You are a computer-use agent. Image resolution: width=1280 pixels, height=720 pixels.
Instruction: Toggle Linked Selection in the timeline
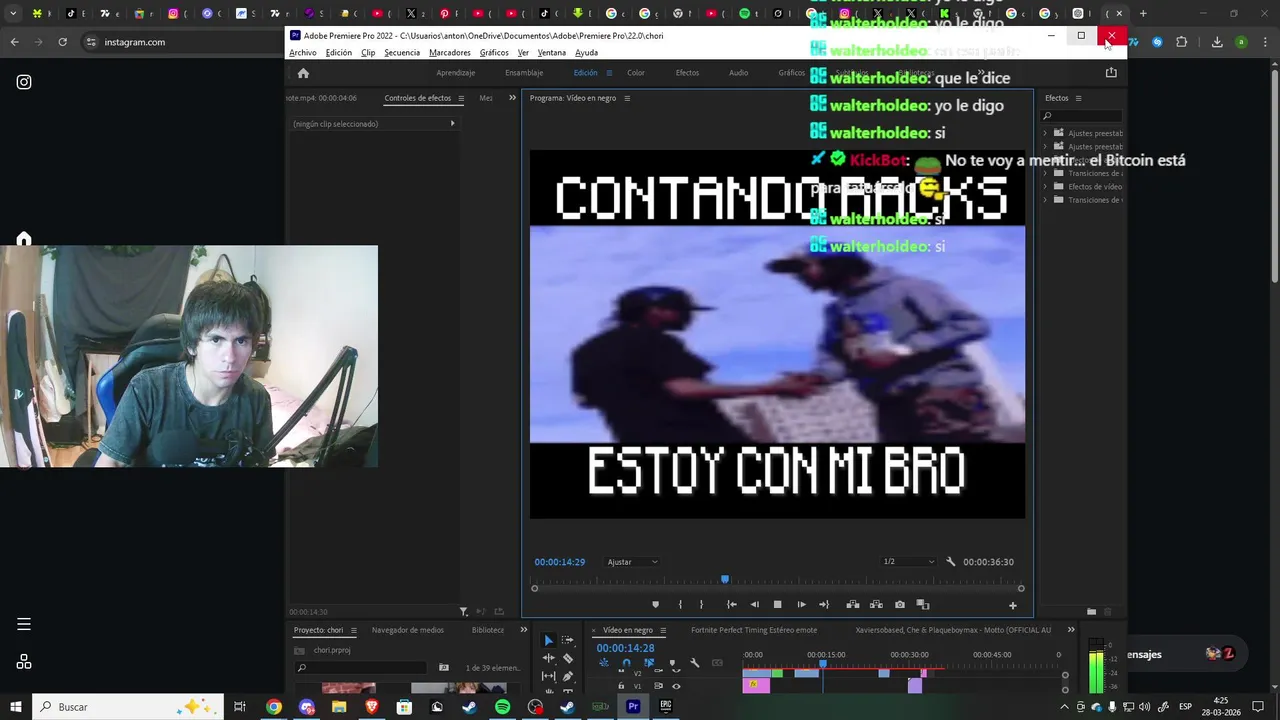coord(649,663)
